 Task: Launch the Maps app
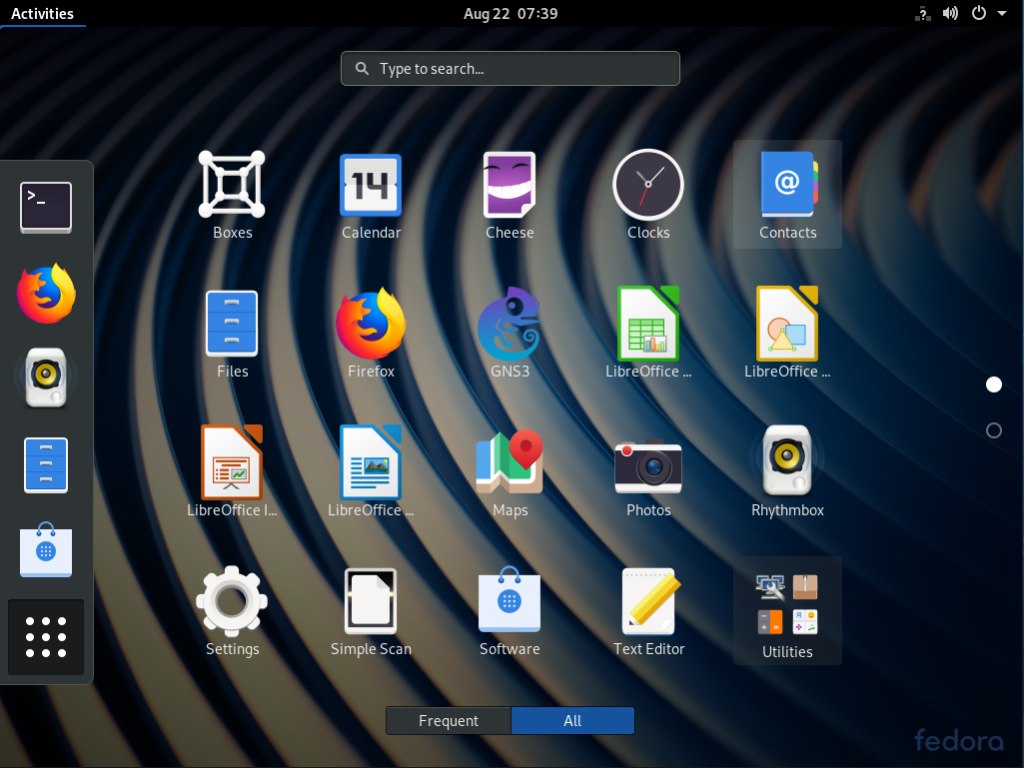point(509,472)
